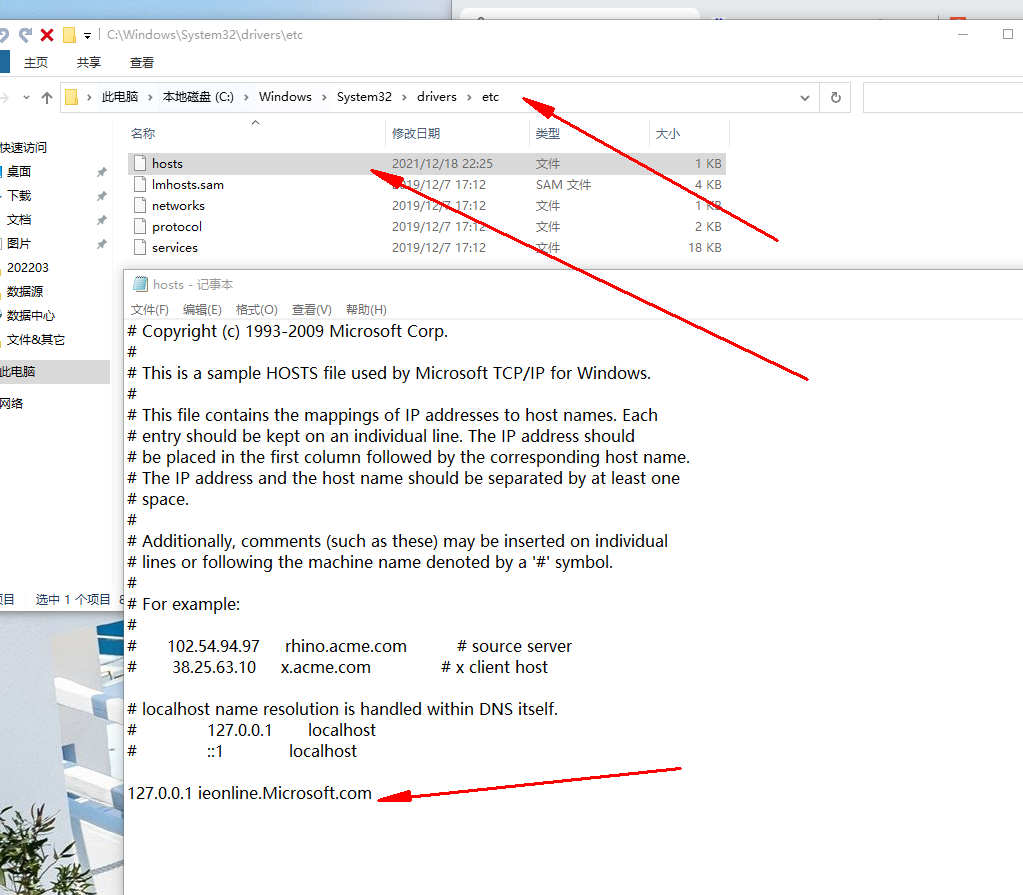Viewport: 1023px width, 895px height.
Task: Click the pin icon beside 图片
Action: pos(101,244)
